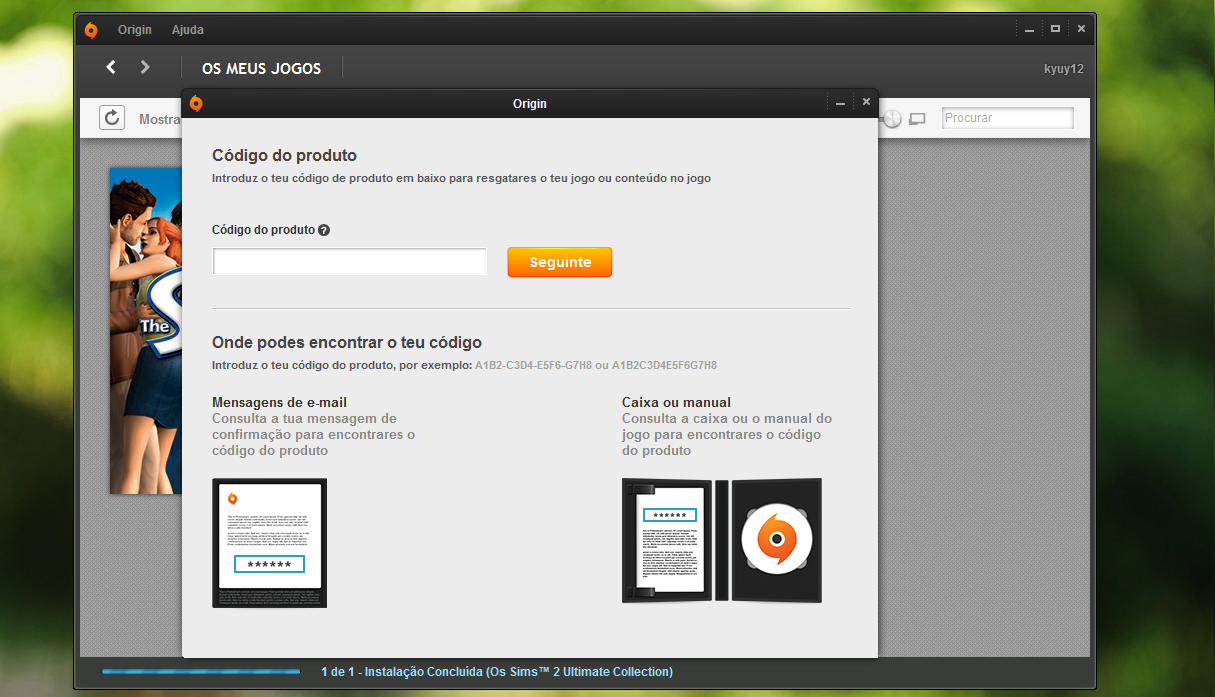Image resolution: width=1215 pixels, height=697 pixels.
Task: Open the Ajuda menu
Action: click(x=188, y=30)
